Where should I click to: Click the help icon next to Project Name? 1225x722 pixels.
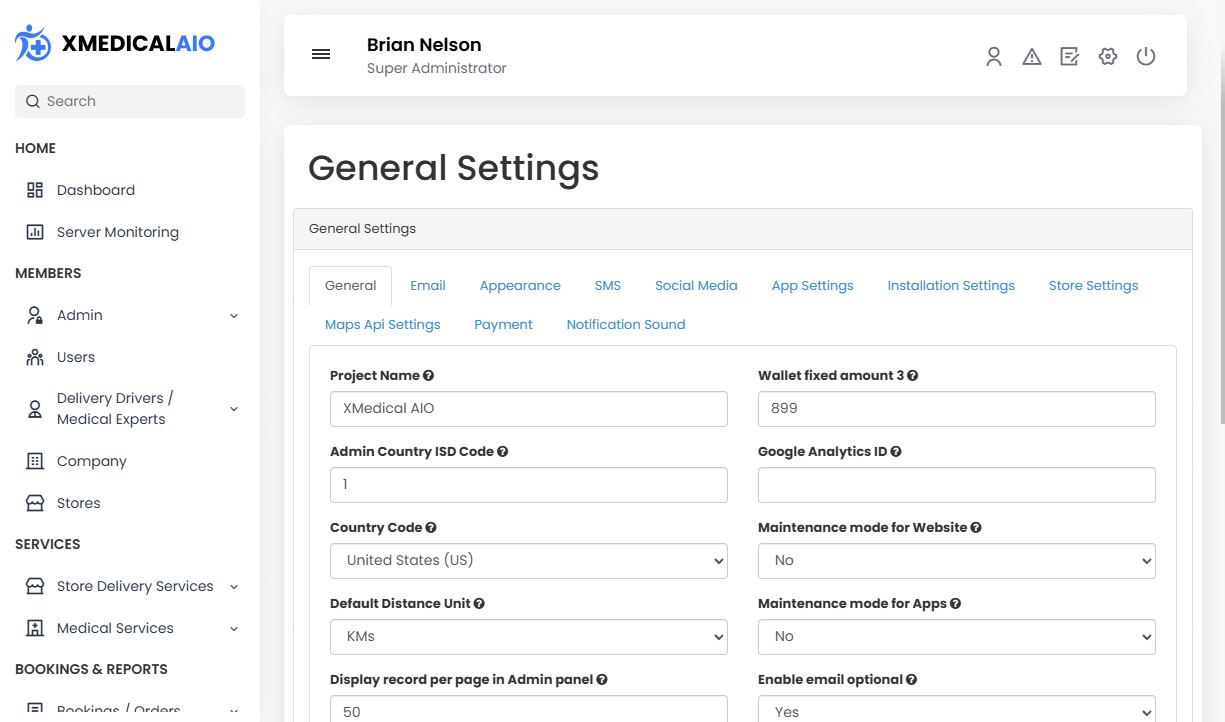pos(429,376)
